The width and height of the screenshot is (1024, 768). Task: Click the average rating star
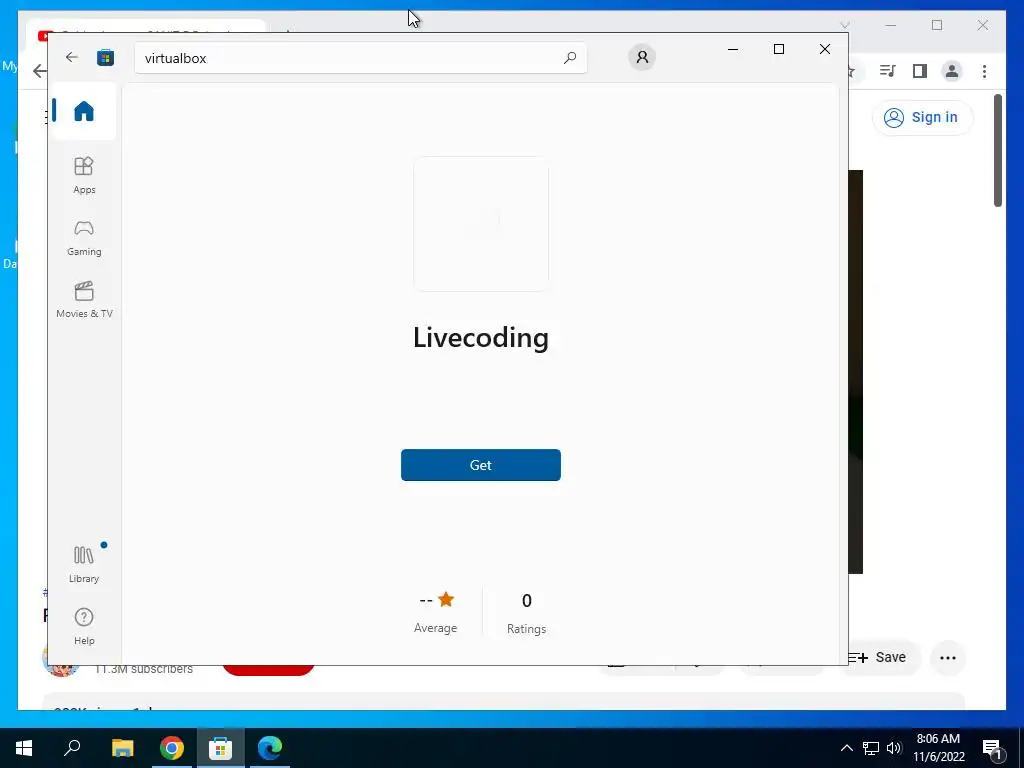(446, 600)
